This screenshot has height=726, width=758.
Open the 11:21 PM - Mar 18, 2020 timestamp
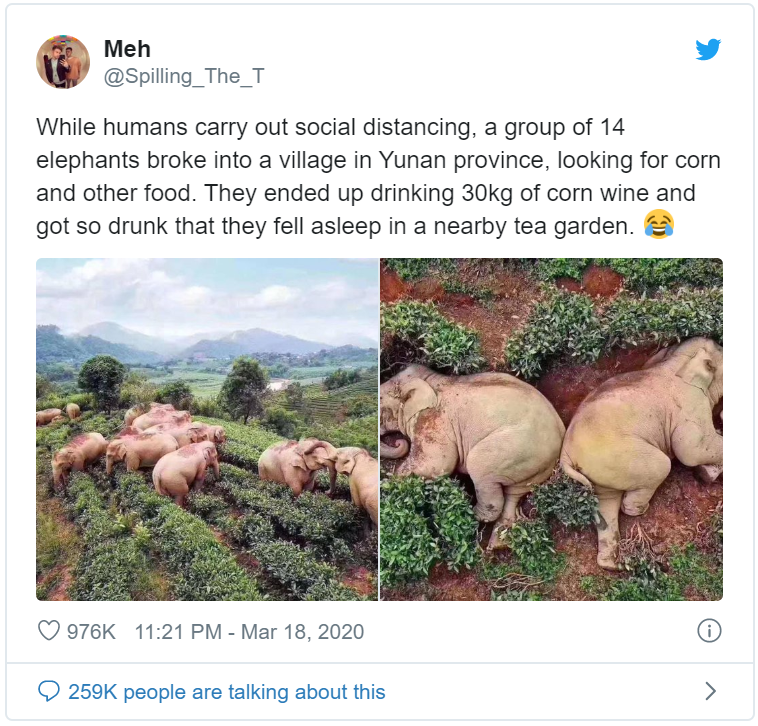click(249, 631)
